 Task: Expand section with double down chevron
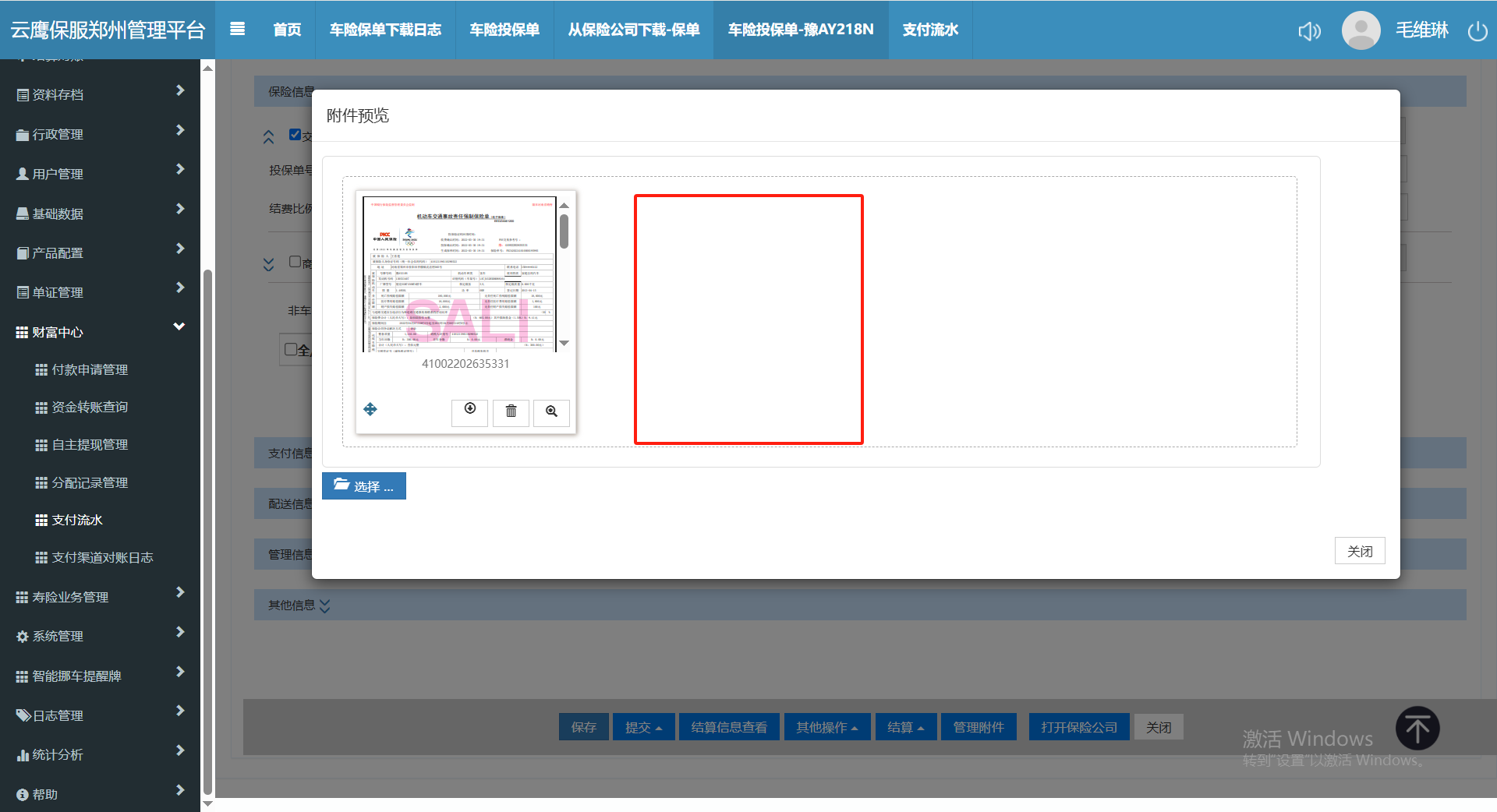click(x=269, y=264)
